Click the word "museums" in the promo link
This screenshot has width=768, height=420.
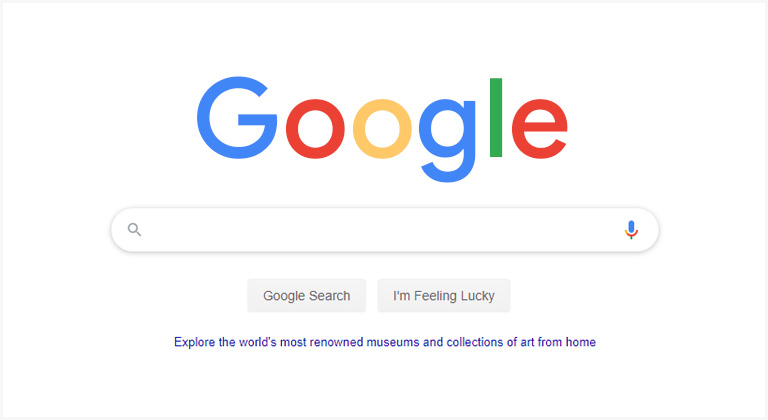[x=393, y=342]
